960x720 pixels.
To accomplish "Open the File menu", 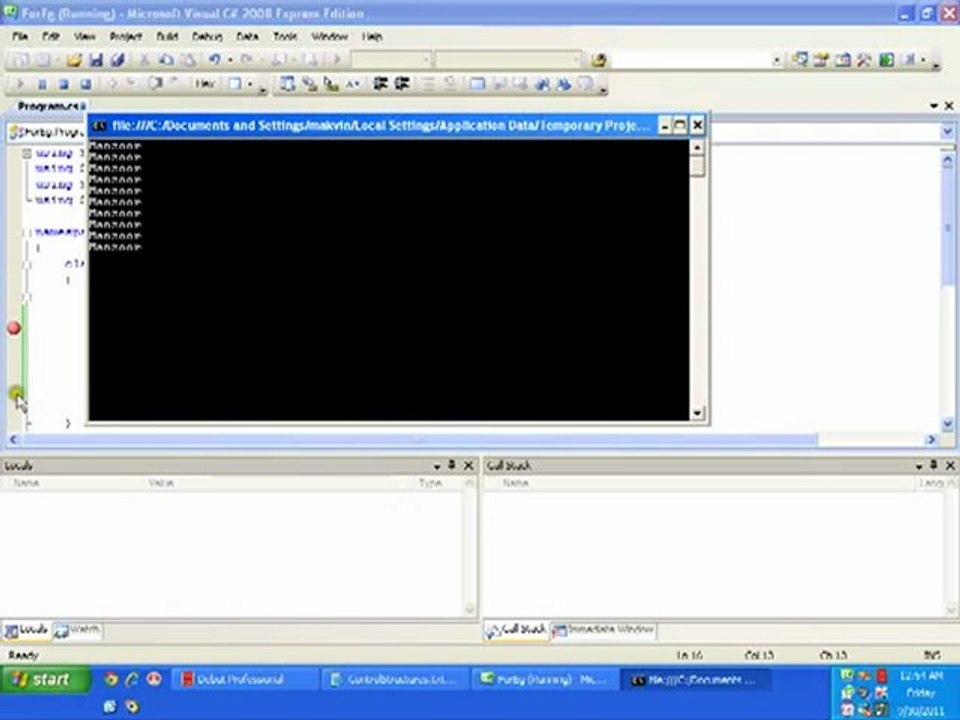I will pos(20,37).
